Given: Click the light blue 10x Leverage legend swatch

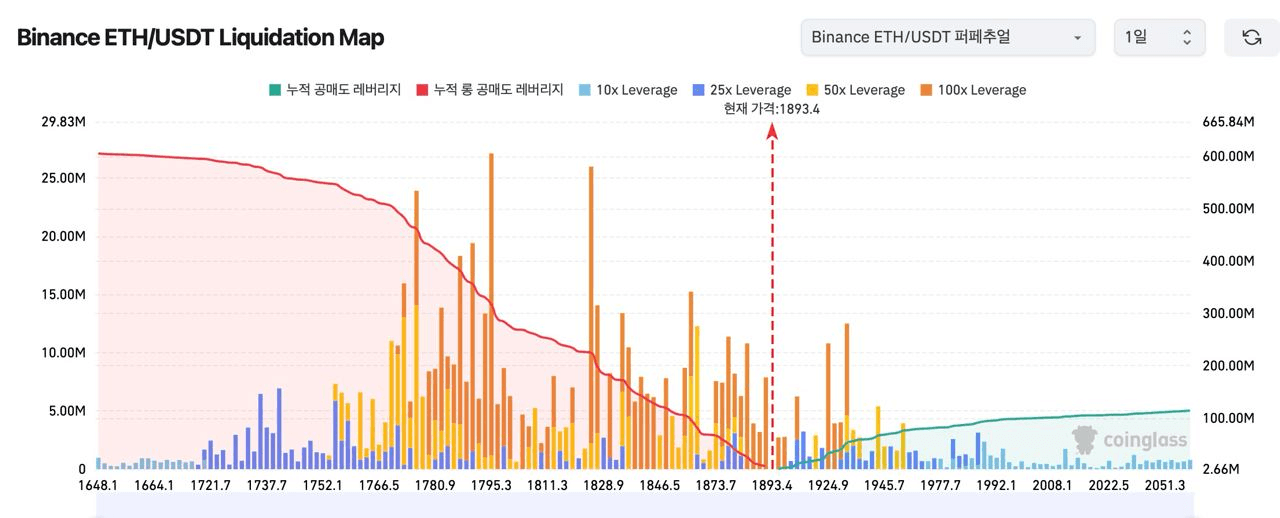Looking at the screenshot, I should 583,90.
